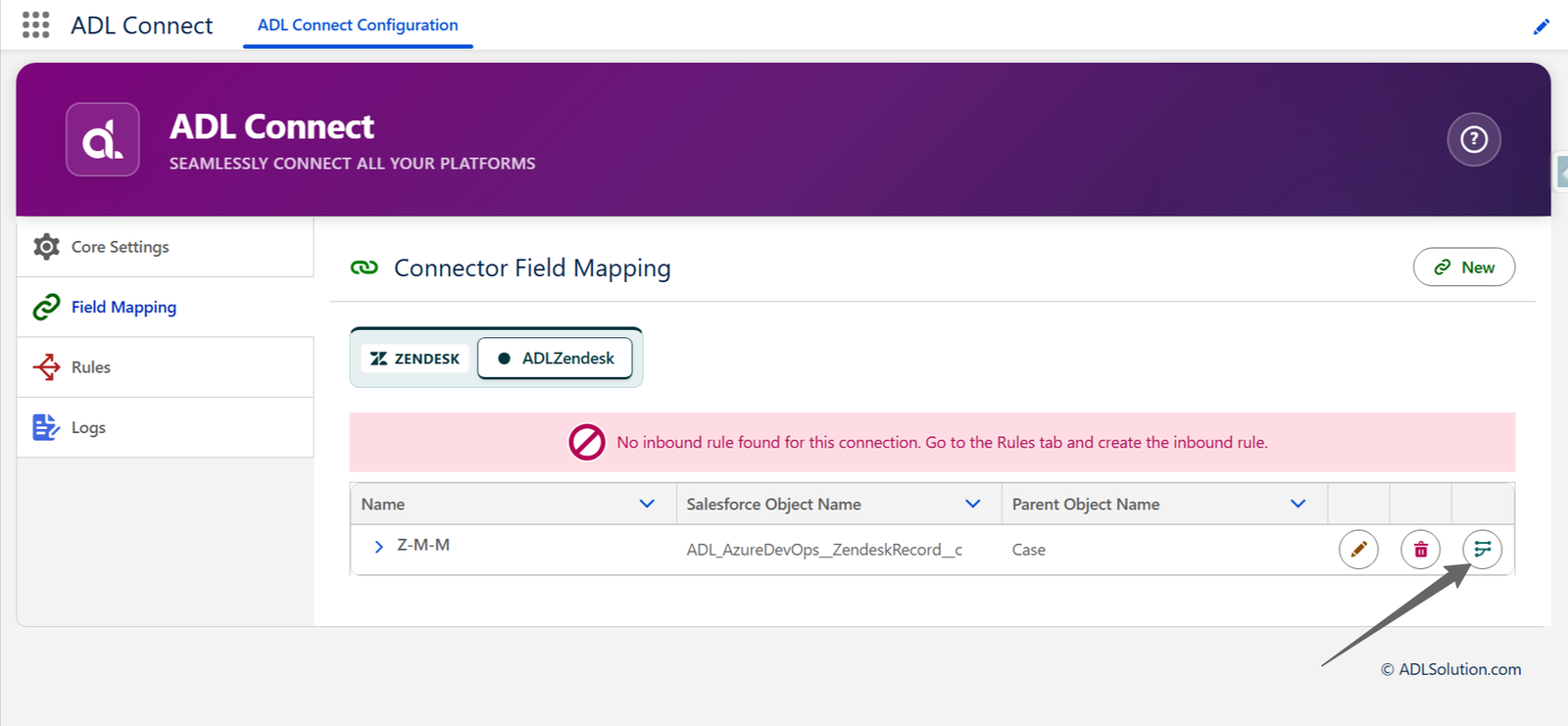
Task: Open field mapping details for Z-M-M
Action: point(1483,550)
